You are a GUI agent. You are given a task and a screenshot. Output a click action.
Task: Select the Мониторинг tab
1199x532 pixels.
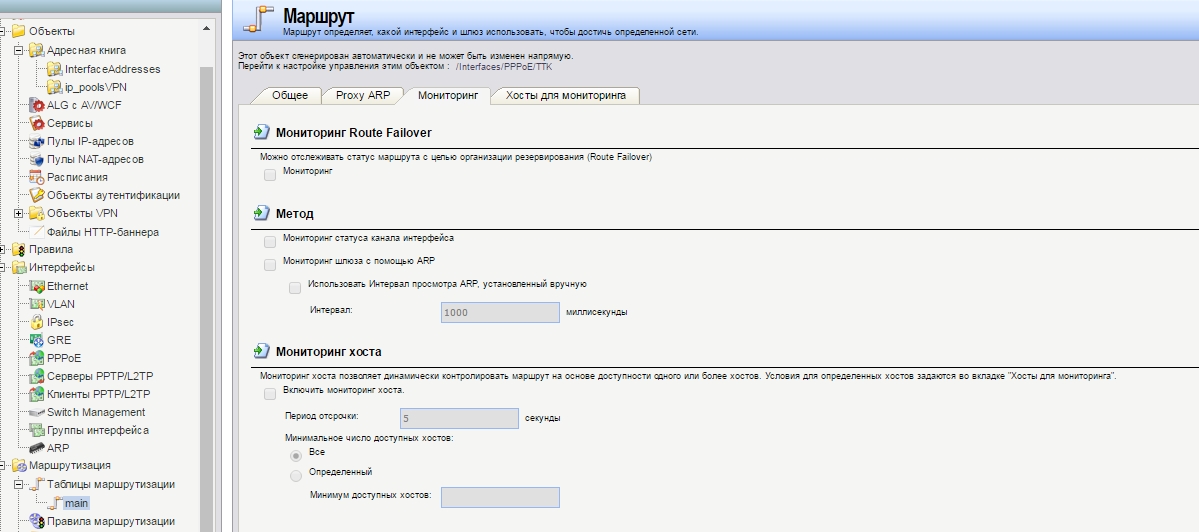point(448,96)
